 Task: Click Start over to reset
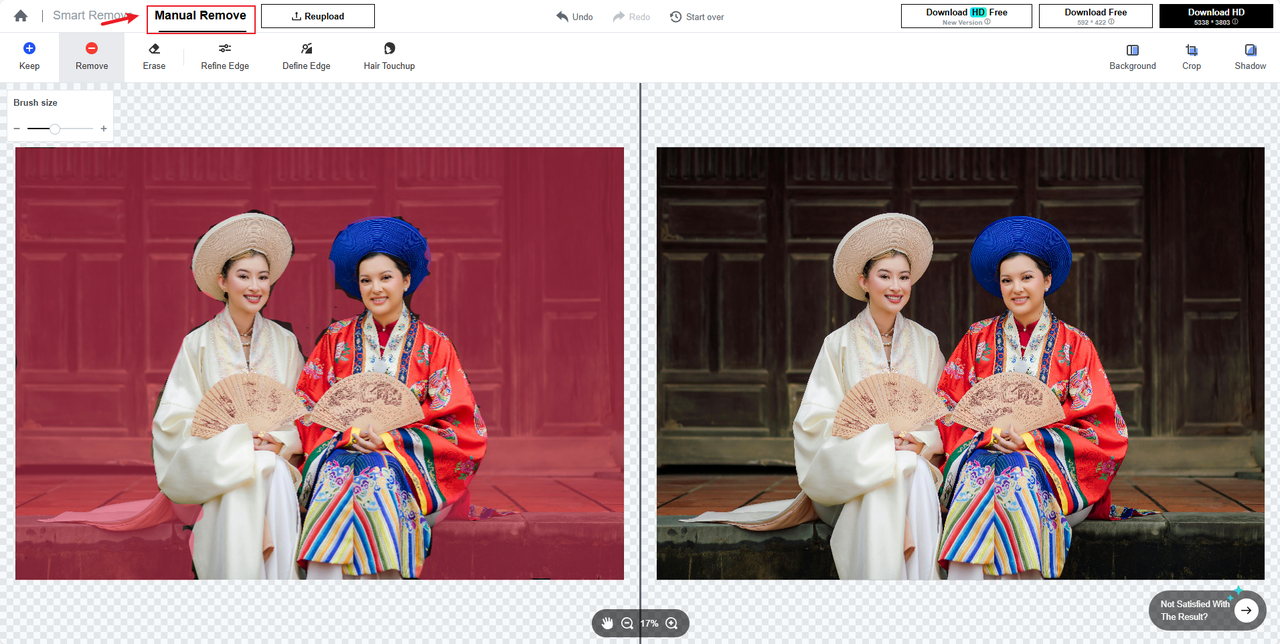697,17
